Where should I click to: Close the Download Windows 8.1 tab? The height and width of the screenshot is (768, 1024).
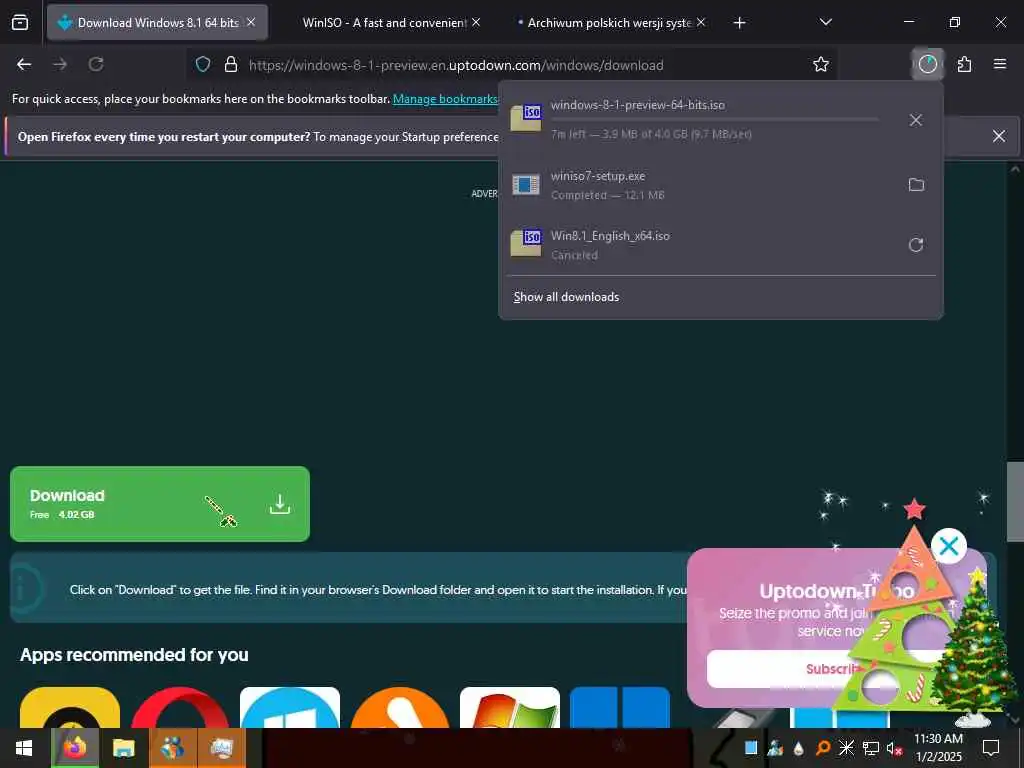(251, 22)
